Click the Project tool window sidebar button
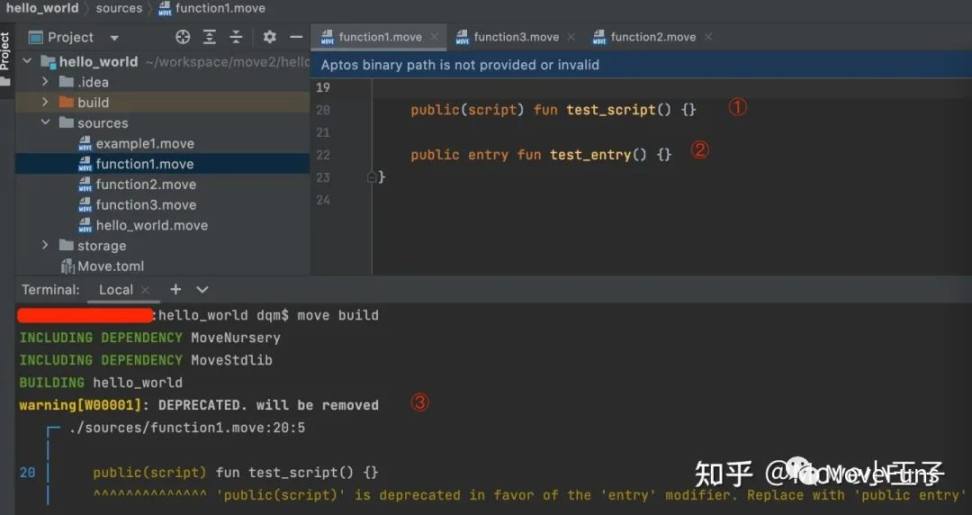Viewport: 972px width, 515px height. tap(6, 52)
